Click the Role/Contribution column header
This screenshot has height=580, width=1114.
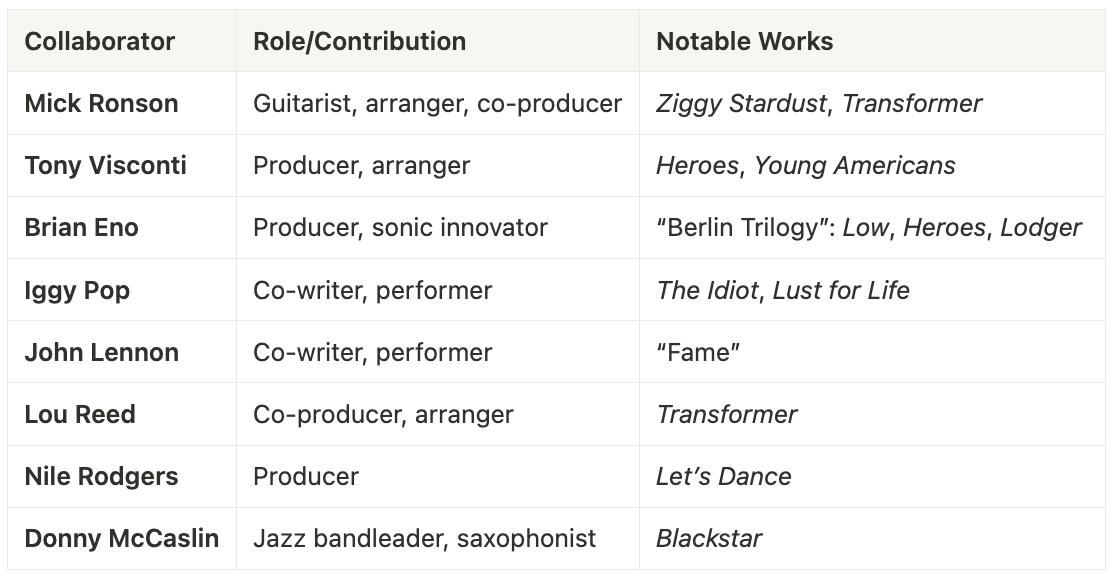pyautogui.click(x=438, y=41)
